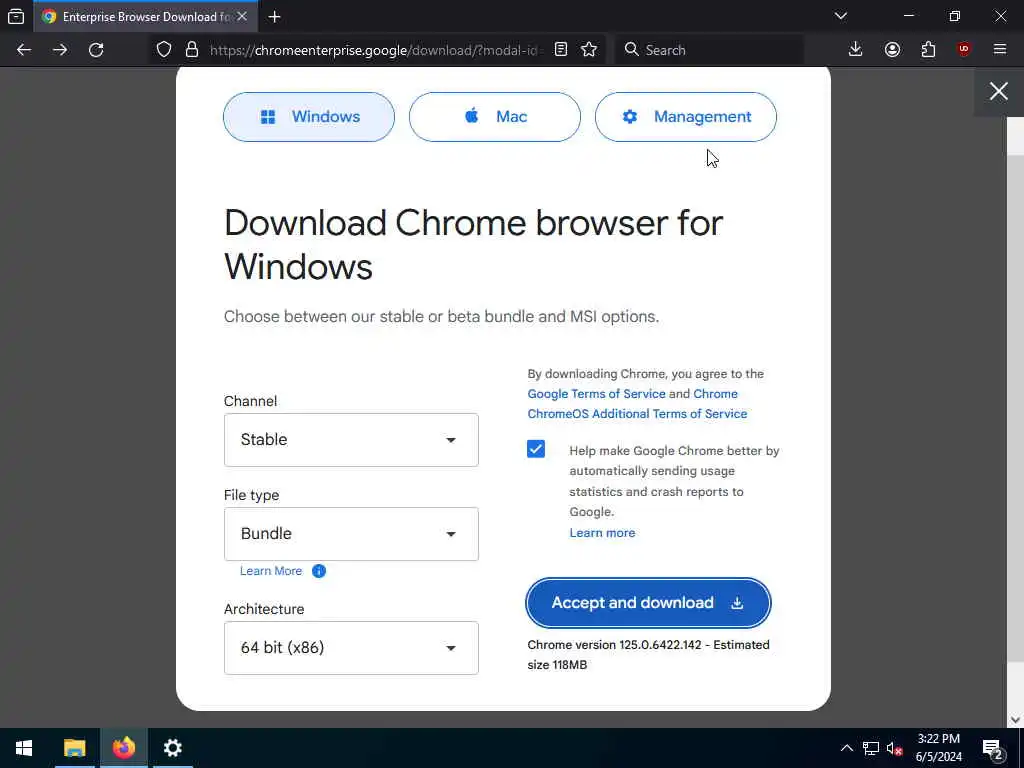Click the Firefox back arrow
Image resolution: width=1024 pixels, height=768 pixels.
coord(24,50)
